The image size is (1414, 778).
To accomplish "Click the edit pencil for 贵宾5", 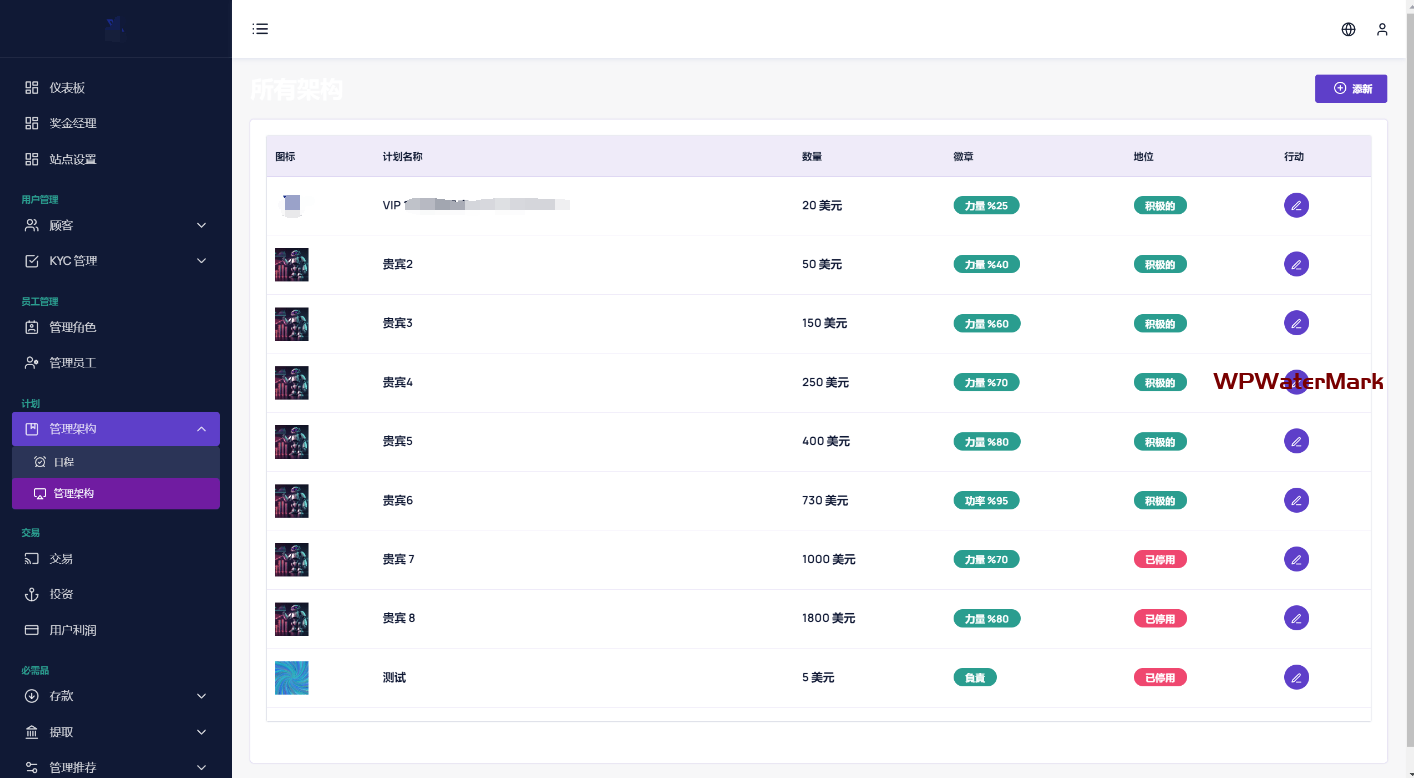I will 1296,441.
